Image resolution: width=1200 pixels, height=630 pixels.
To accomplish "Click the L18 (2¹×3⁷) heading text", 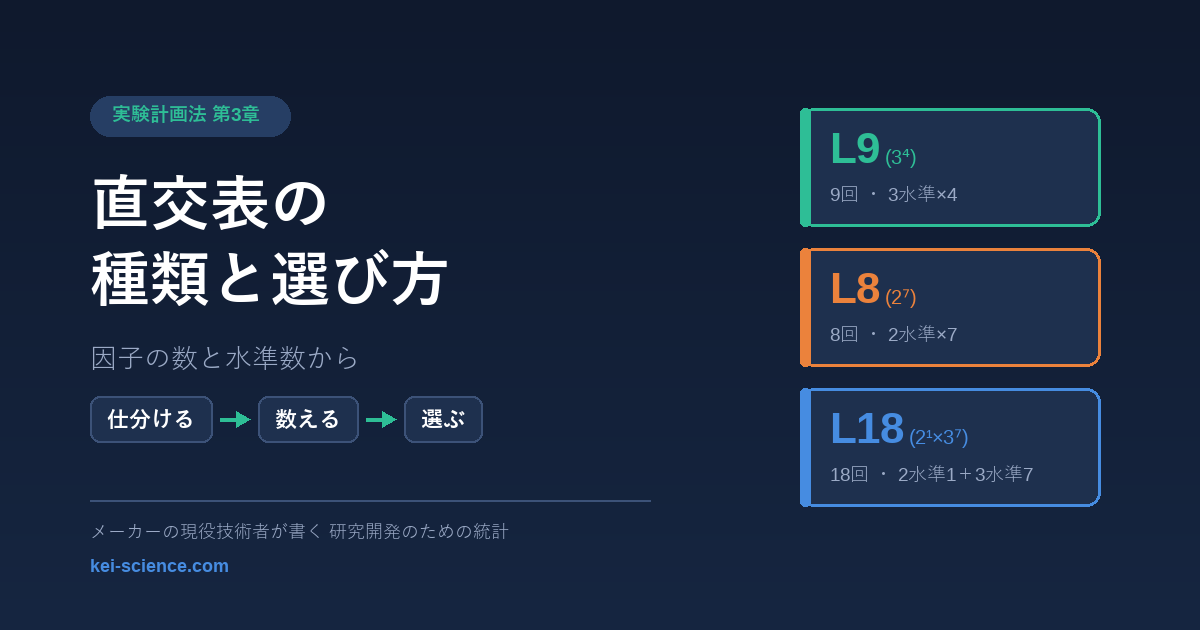I will 899,430.
